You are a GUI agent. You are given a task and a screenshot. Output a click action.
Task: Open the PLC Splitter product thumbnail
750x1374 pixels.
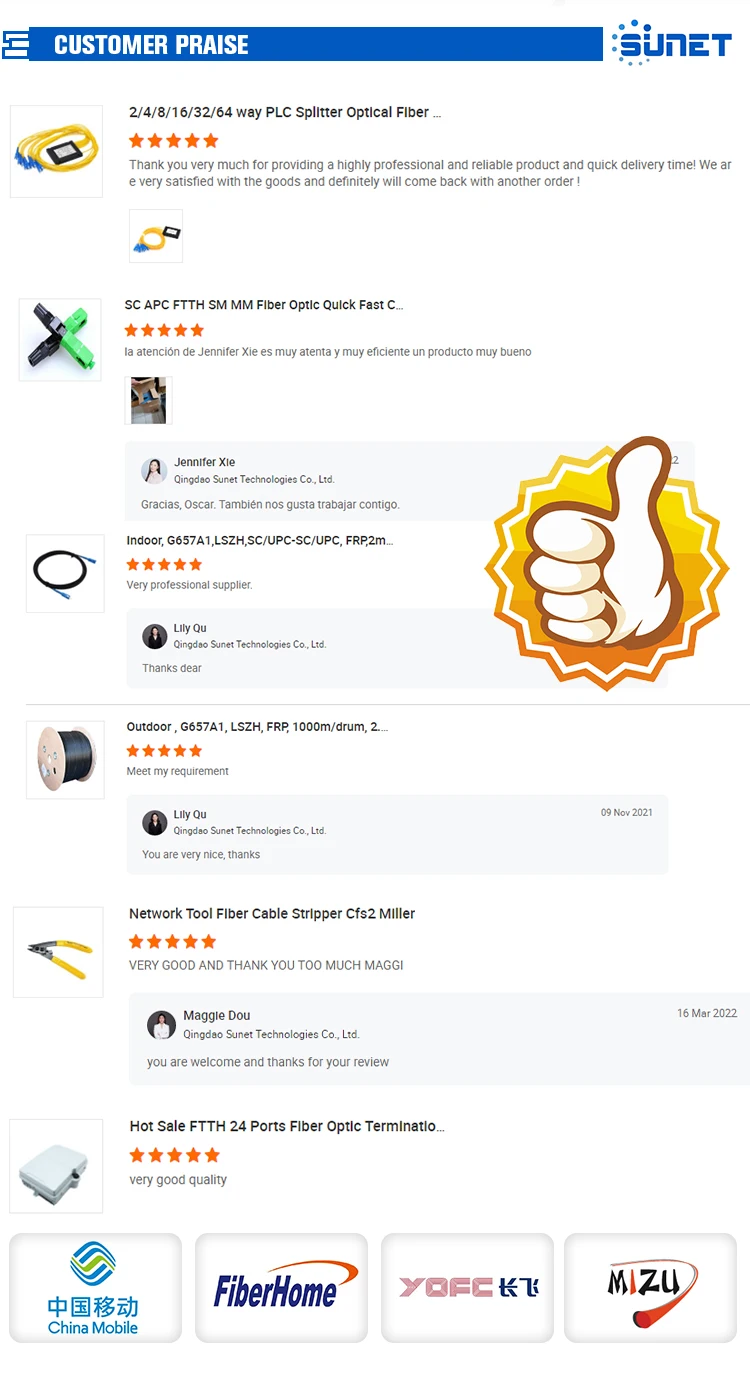(56, 151)
